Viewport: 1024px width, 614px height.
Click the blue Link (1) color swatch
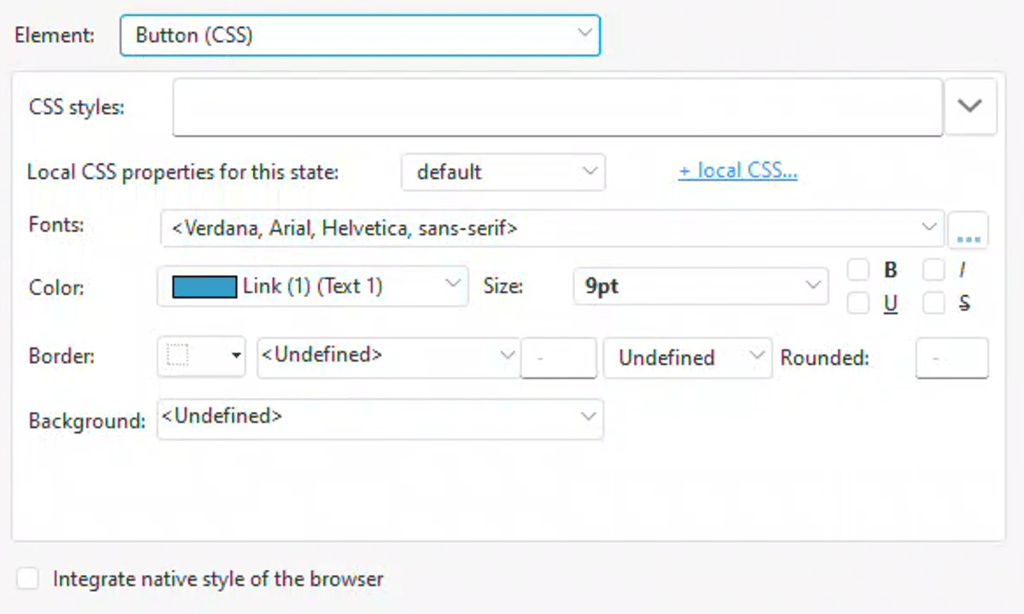(205, 287)
